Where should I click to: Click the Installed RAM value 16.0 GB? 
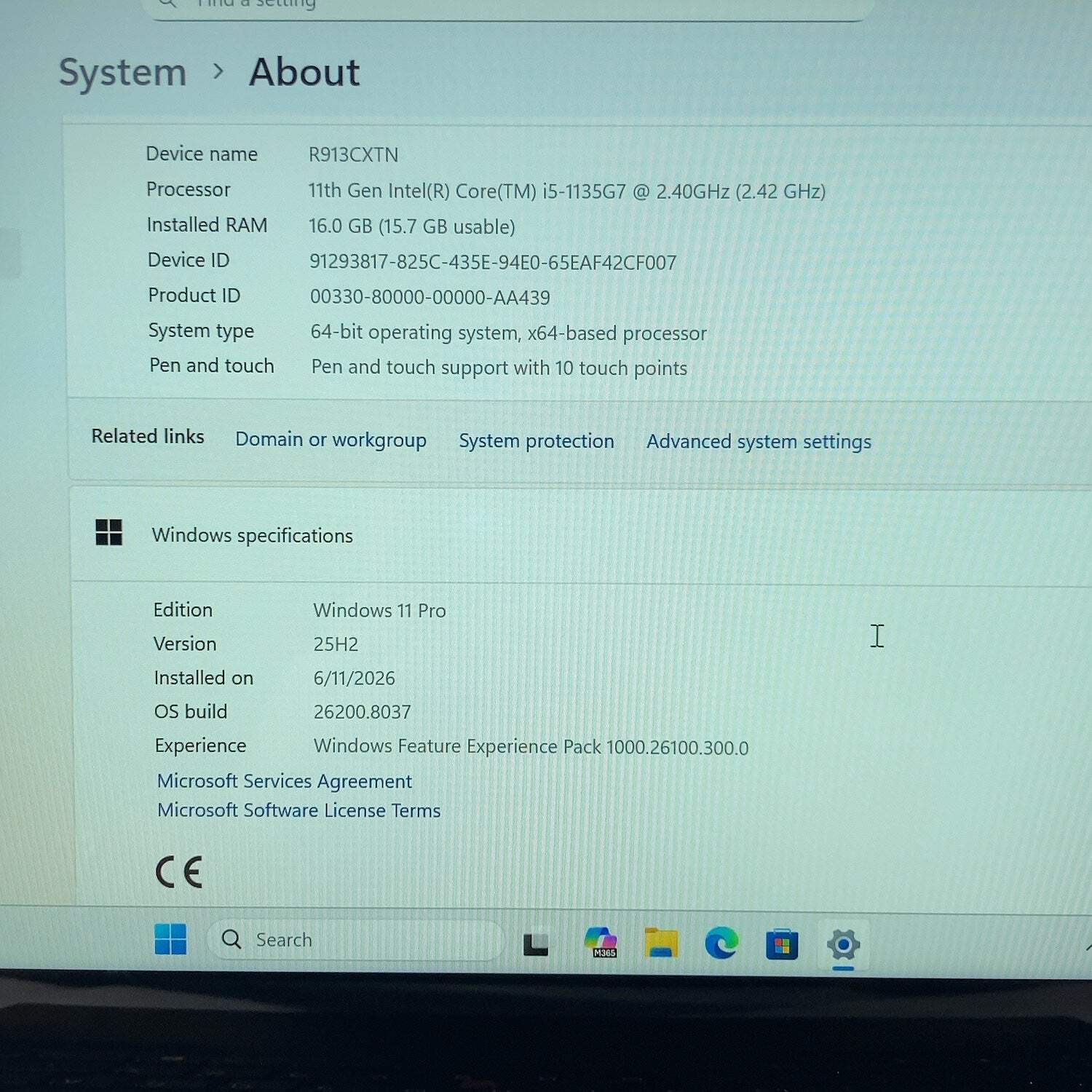412,226
